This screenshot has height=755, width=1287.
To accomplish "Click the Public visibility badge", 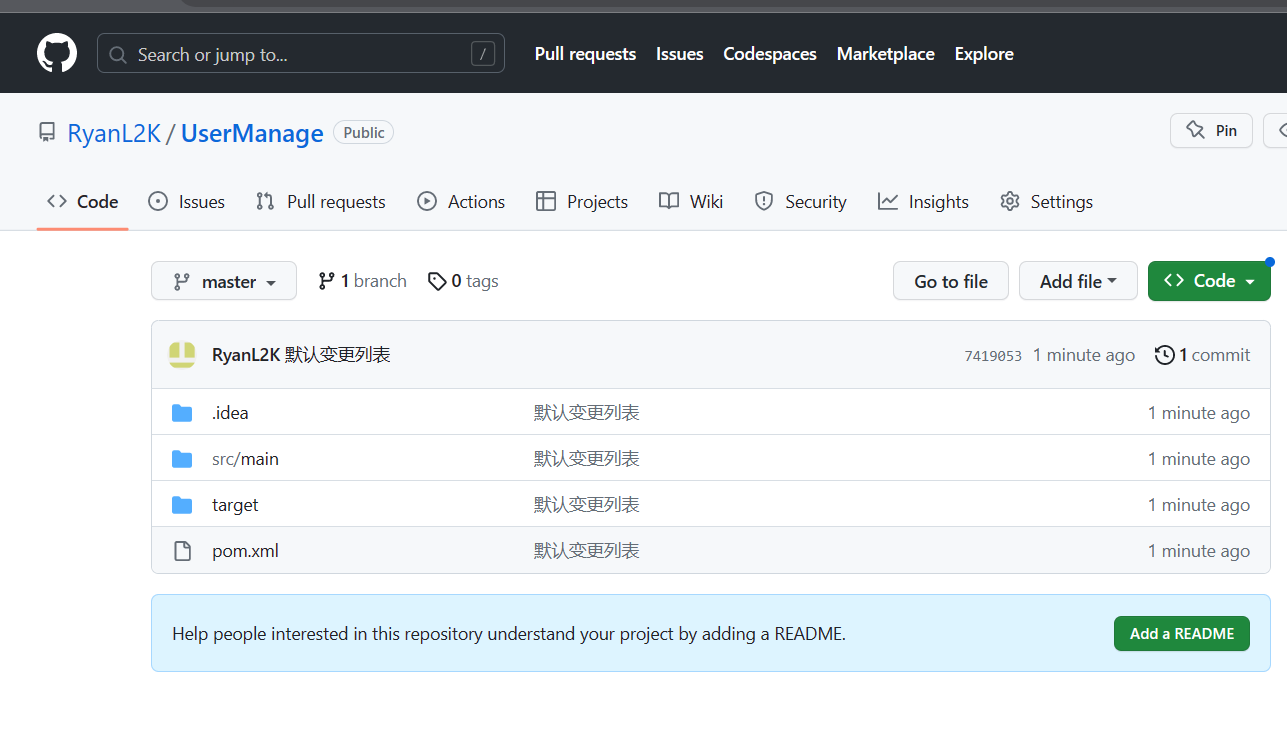I will [364, 133].
